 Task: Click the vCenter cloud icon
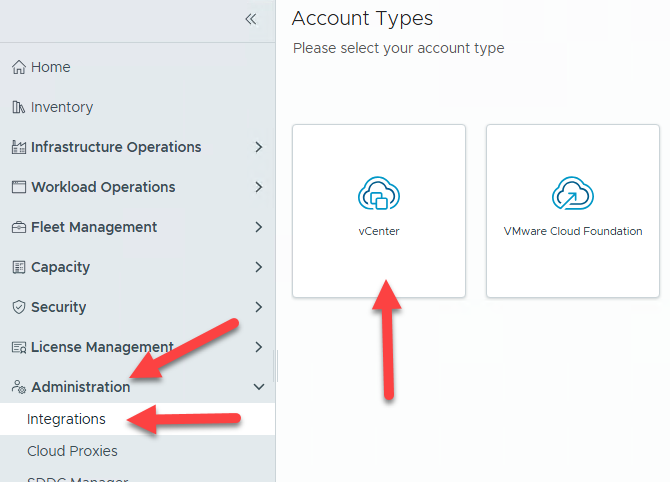[x=378, y=195]
